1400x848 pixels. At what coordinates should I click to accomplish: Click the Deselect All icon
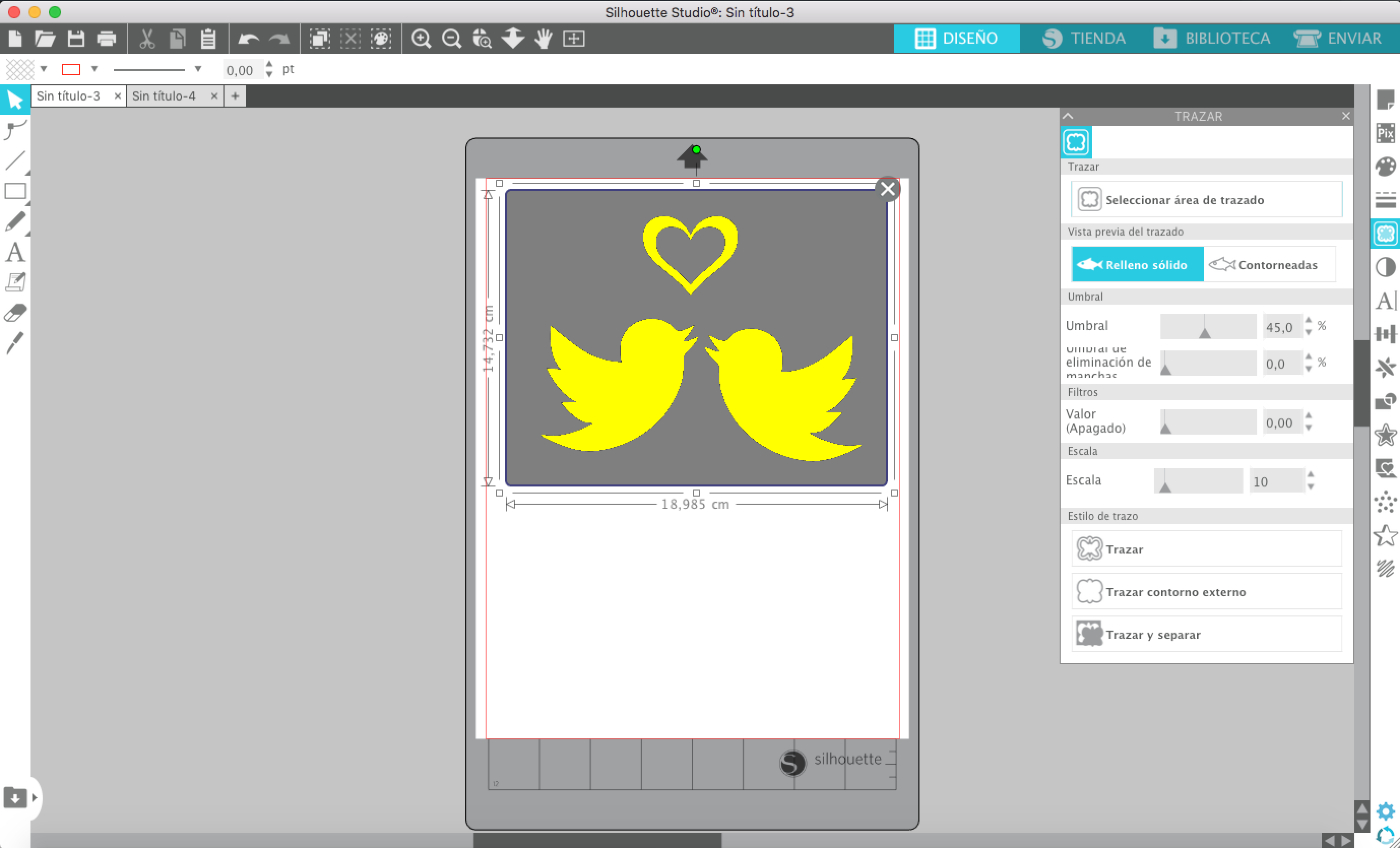point(351,39)
